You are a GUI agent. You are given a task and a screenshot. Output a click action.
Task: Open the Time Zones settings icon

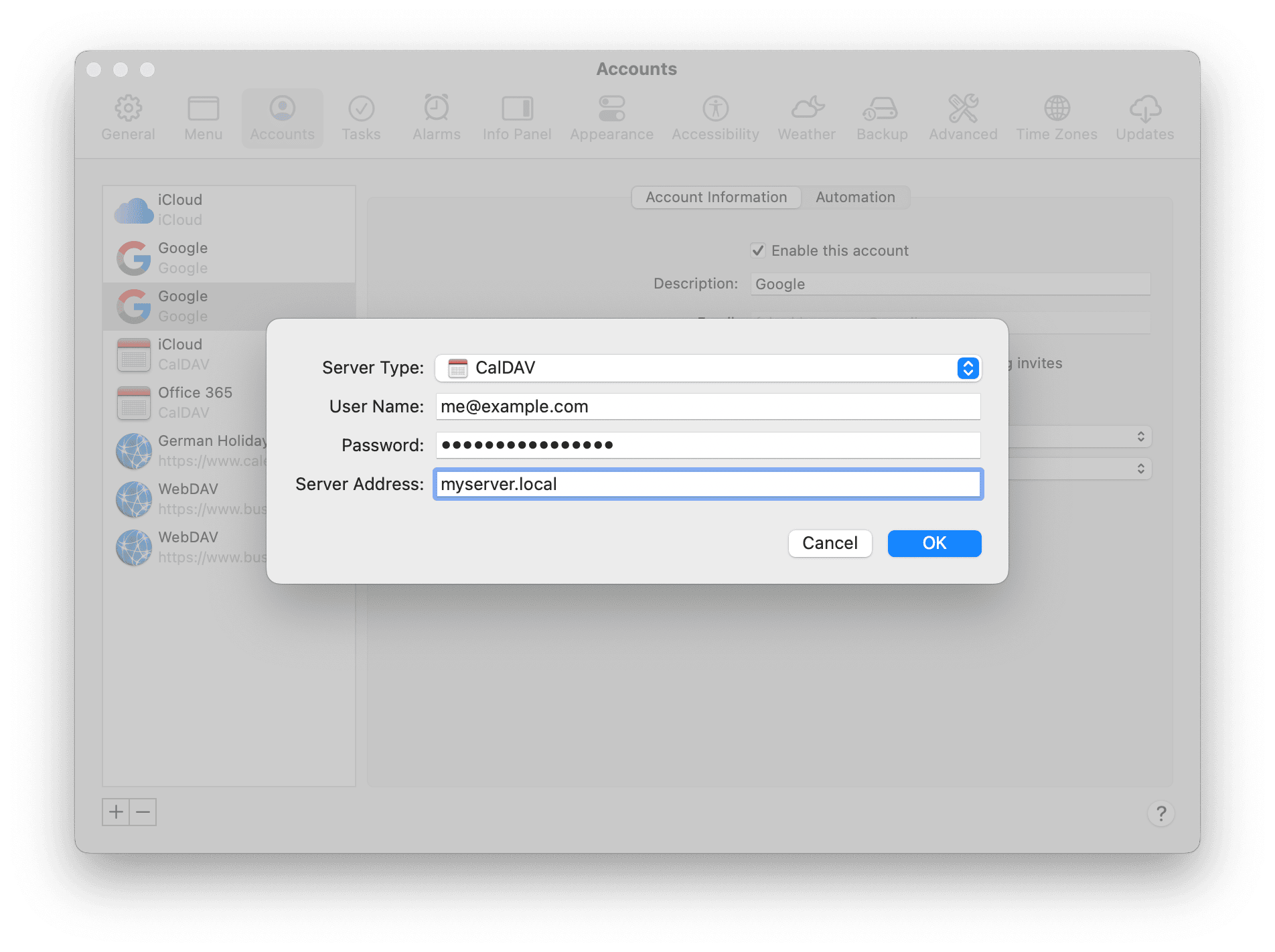pyautogui.click(x=1056, y=117)
